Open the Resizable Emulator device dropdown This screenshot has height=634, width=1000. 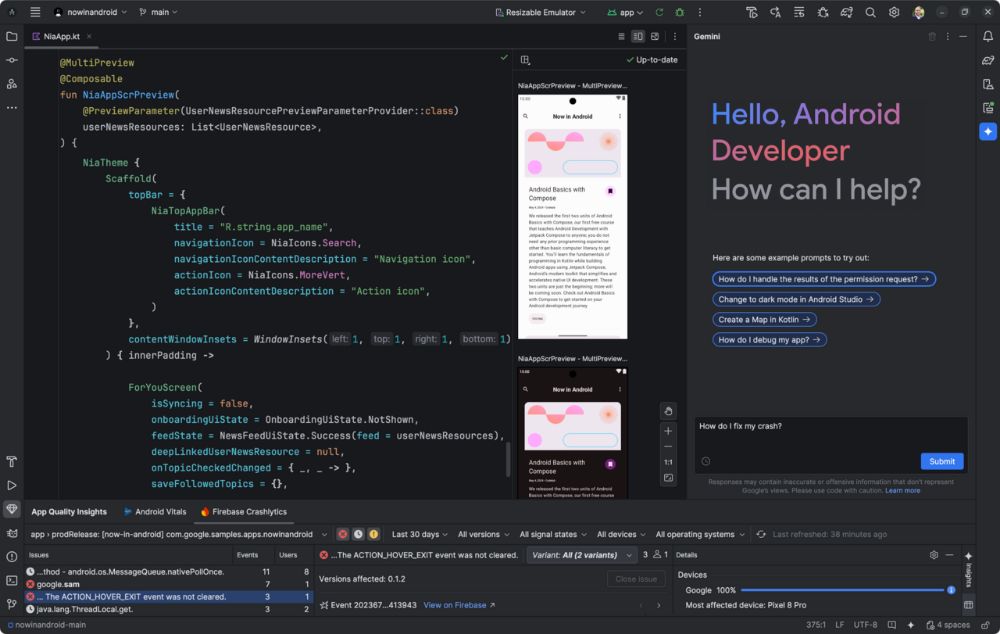coord(540,12)
